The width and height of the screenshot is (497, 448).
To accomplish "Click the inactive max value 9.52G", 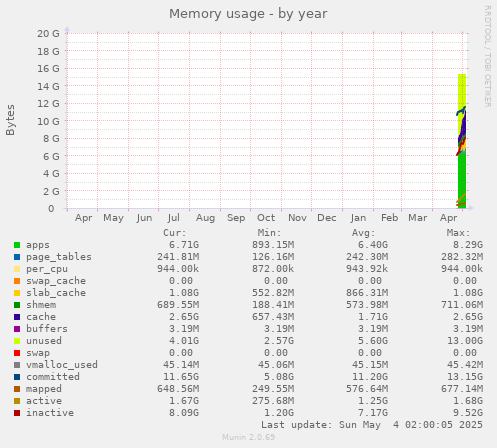I will (468, 413).
